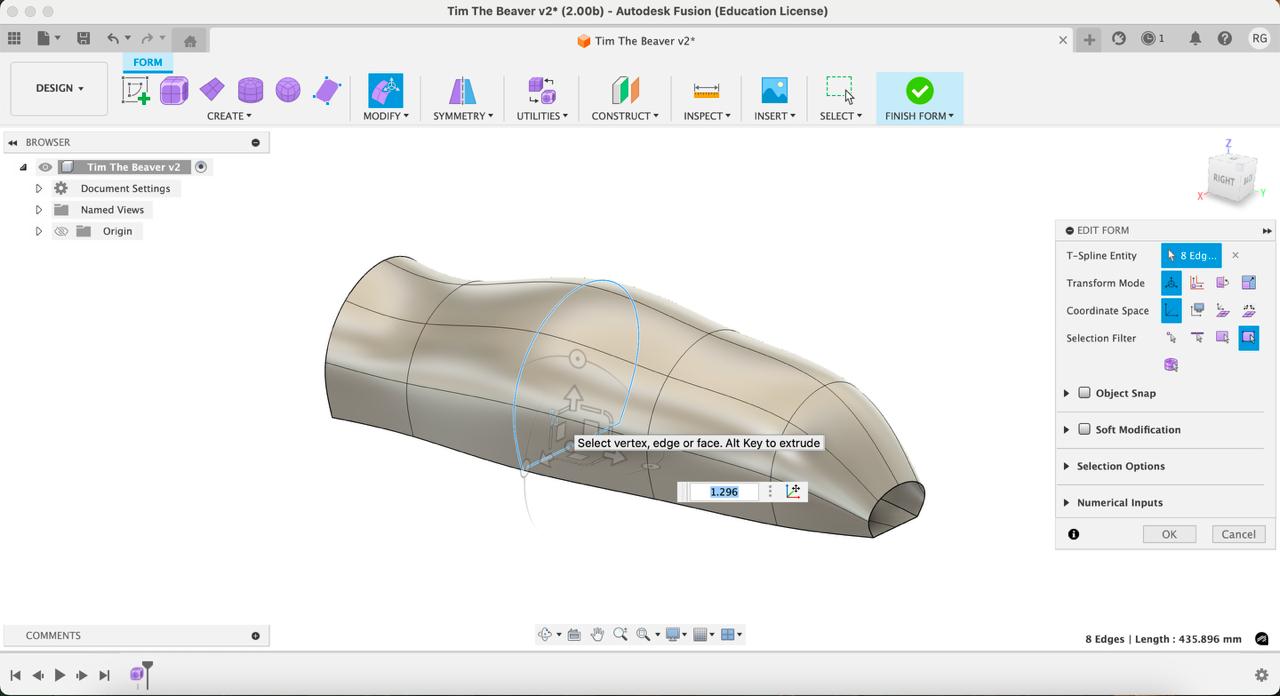Viewport: 1280px width, 696px height.
Task: Expand the Numerical Inputs section
Action: coord(1066,503)
